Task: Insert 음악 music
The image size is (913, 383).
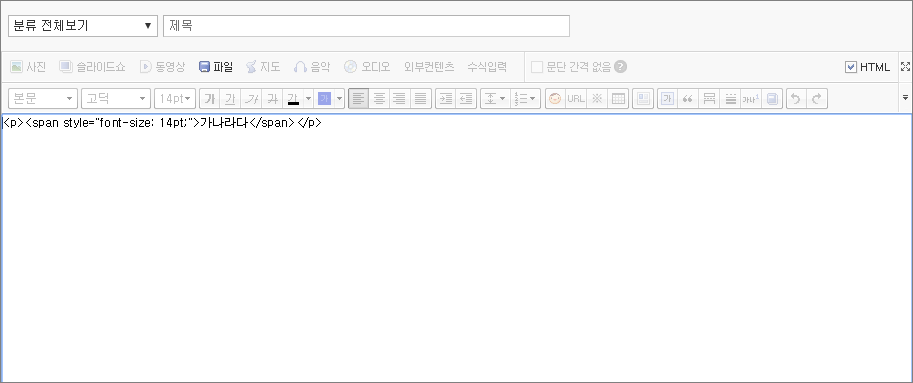Action: (x=312, y=67)
